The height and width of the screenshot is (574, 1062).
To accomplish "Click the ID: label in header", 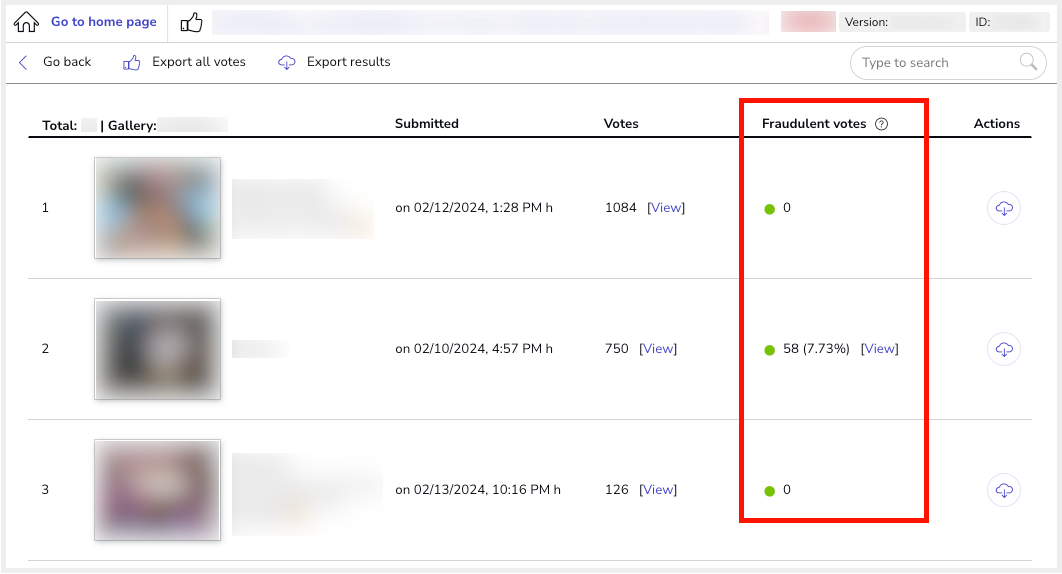I will [983, 22].
